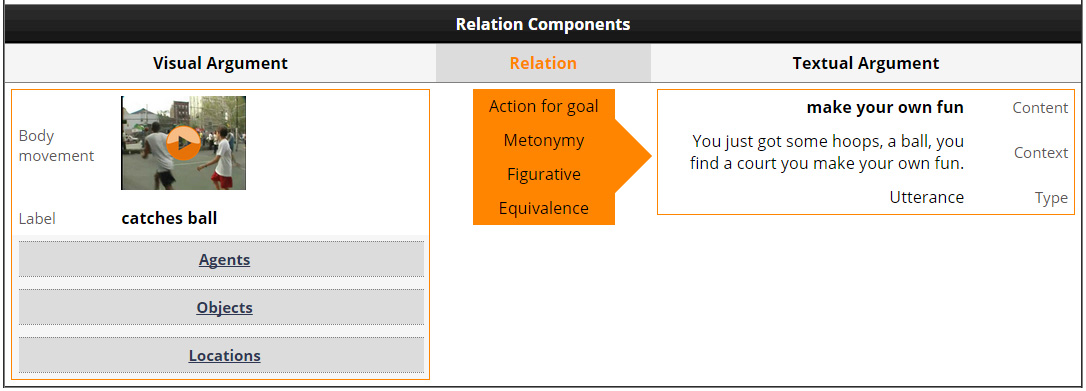Click the Metonymy relation label
This screenshot has height=391, width=1086.
(x=544, y=140)
